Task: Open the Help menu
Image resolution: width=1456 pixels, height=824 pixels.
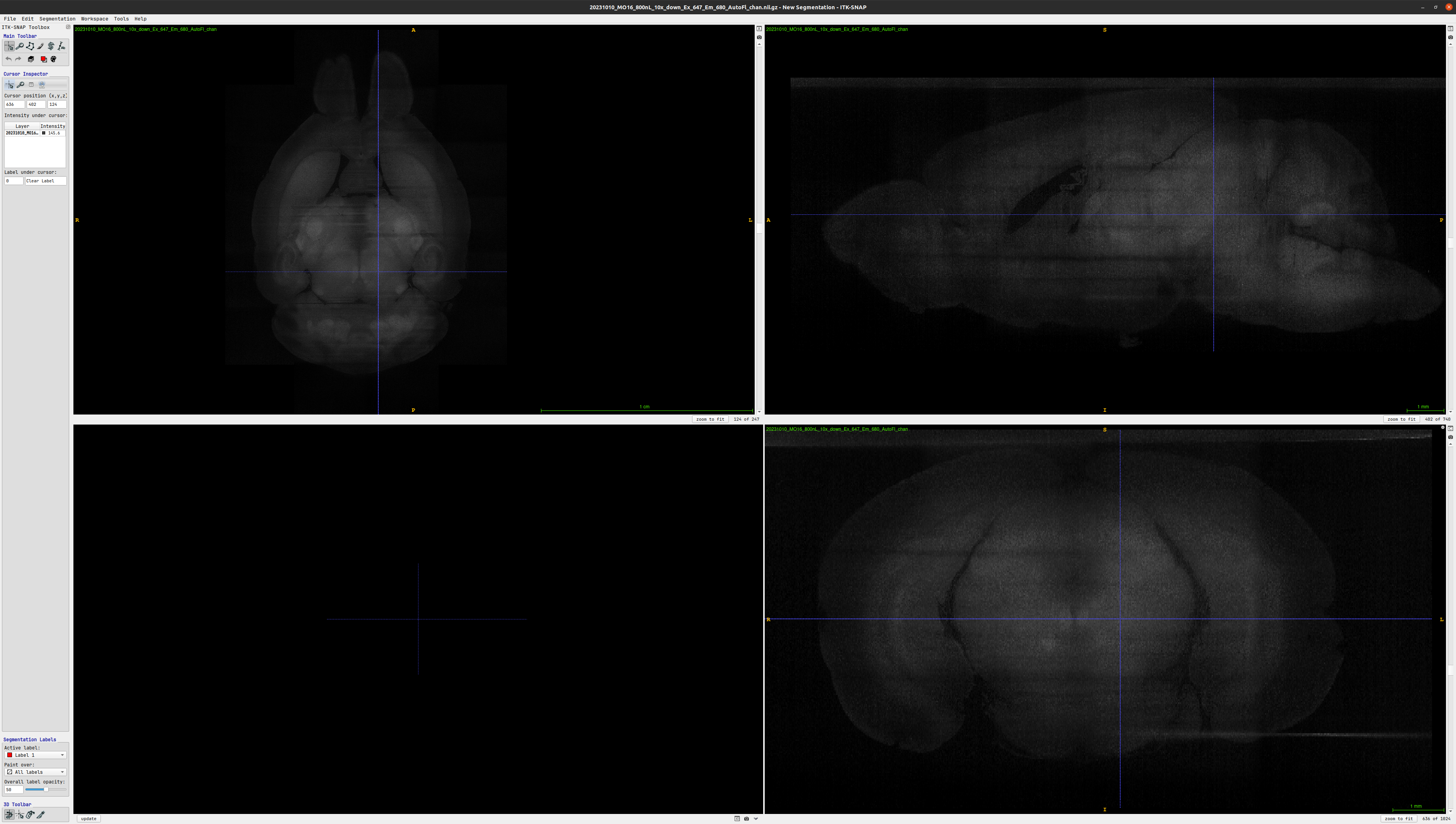Action: (x=140, y=19)
